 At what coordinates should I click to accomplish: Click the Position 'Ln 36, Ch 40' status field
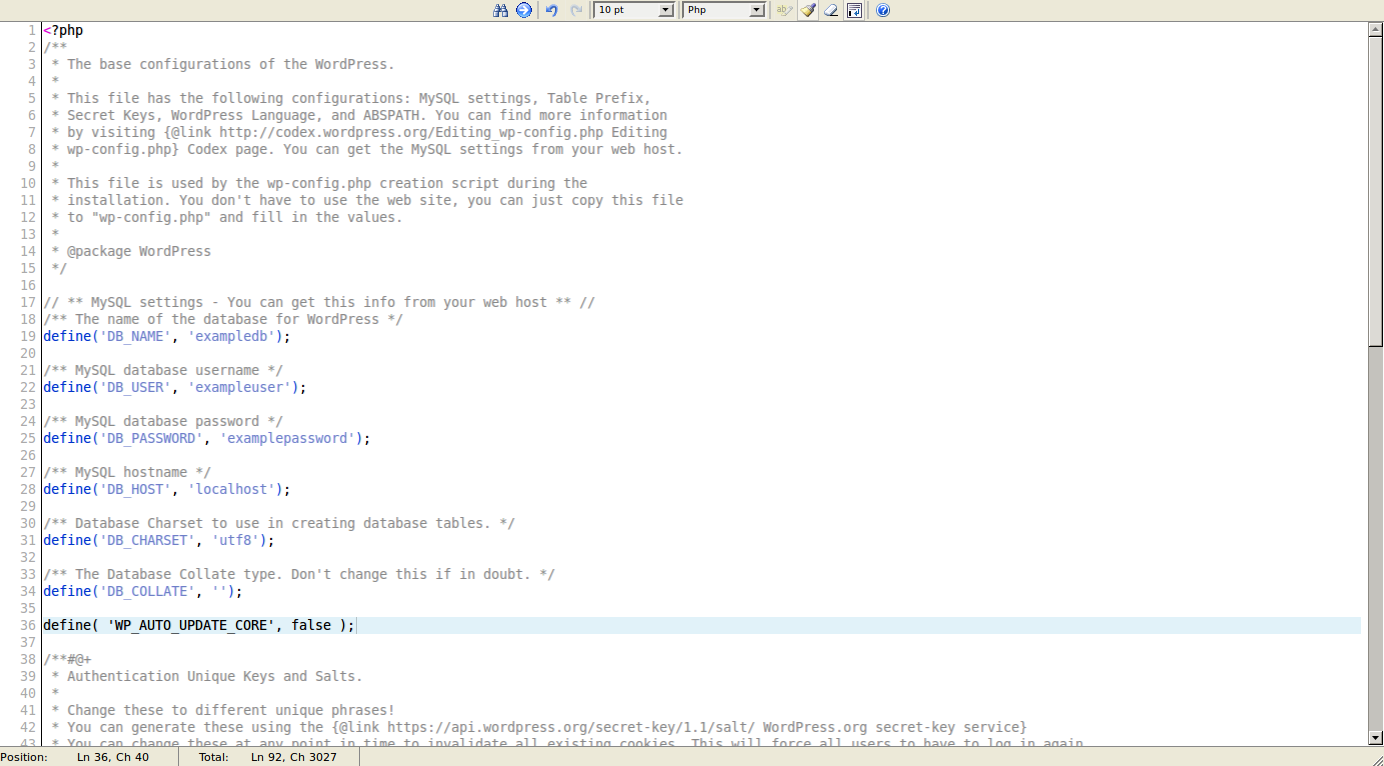click(113, 757)
